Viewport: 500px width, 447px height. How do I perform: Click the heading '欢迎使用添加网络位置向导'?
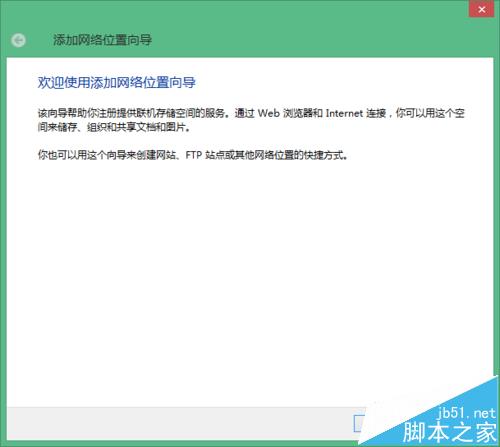pos(116,83)
